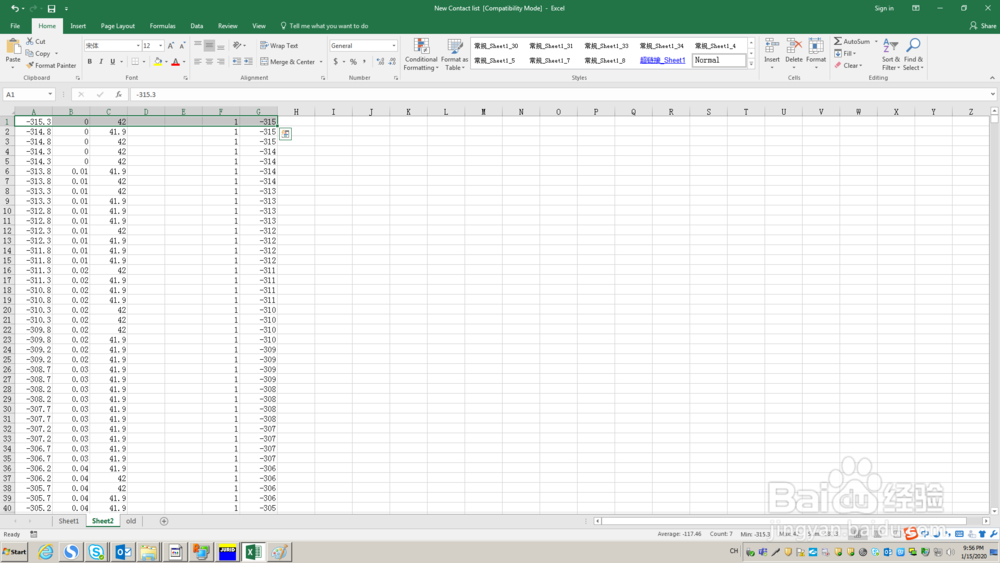The width and height of the screenshot is (1000, 563).
Task: Click the Tell me what you want search box
Action: point(324,26)
